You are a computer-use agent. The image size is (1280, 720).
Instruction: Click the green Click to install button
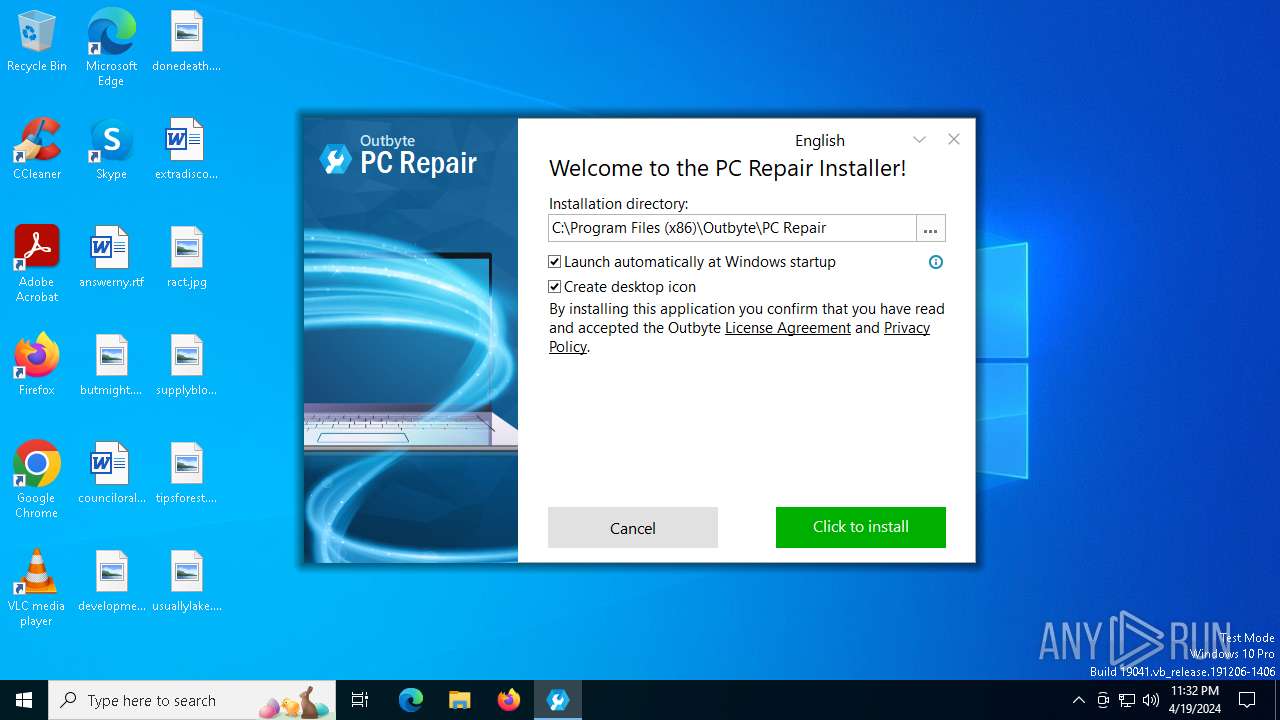point(860,527)
